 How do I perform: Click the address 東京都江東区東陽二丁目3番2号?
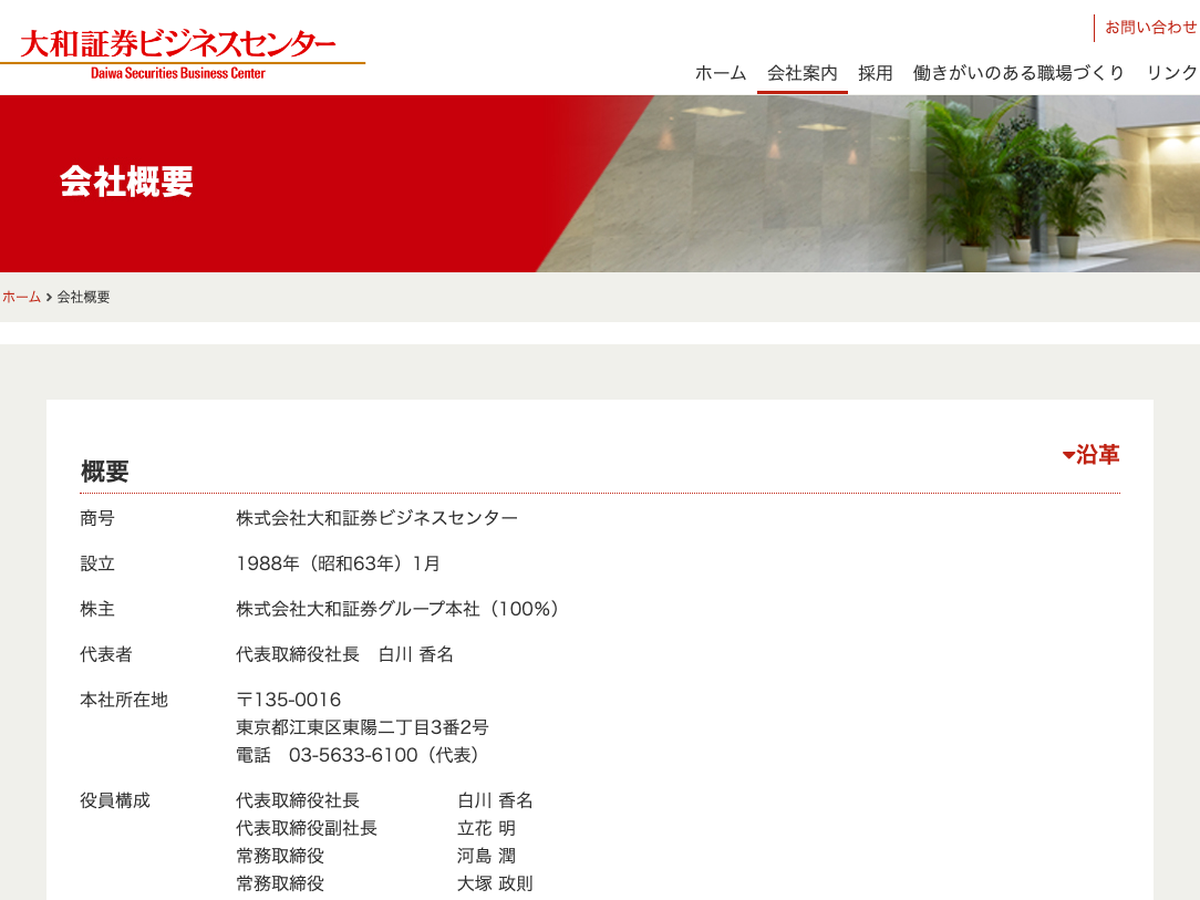362,727
